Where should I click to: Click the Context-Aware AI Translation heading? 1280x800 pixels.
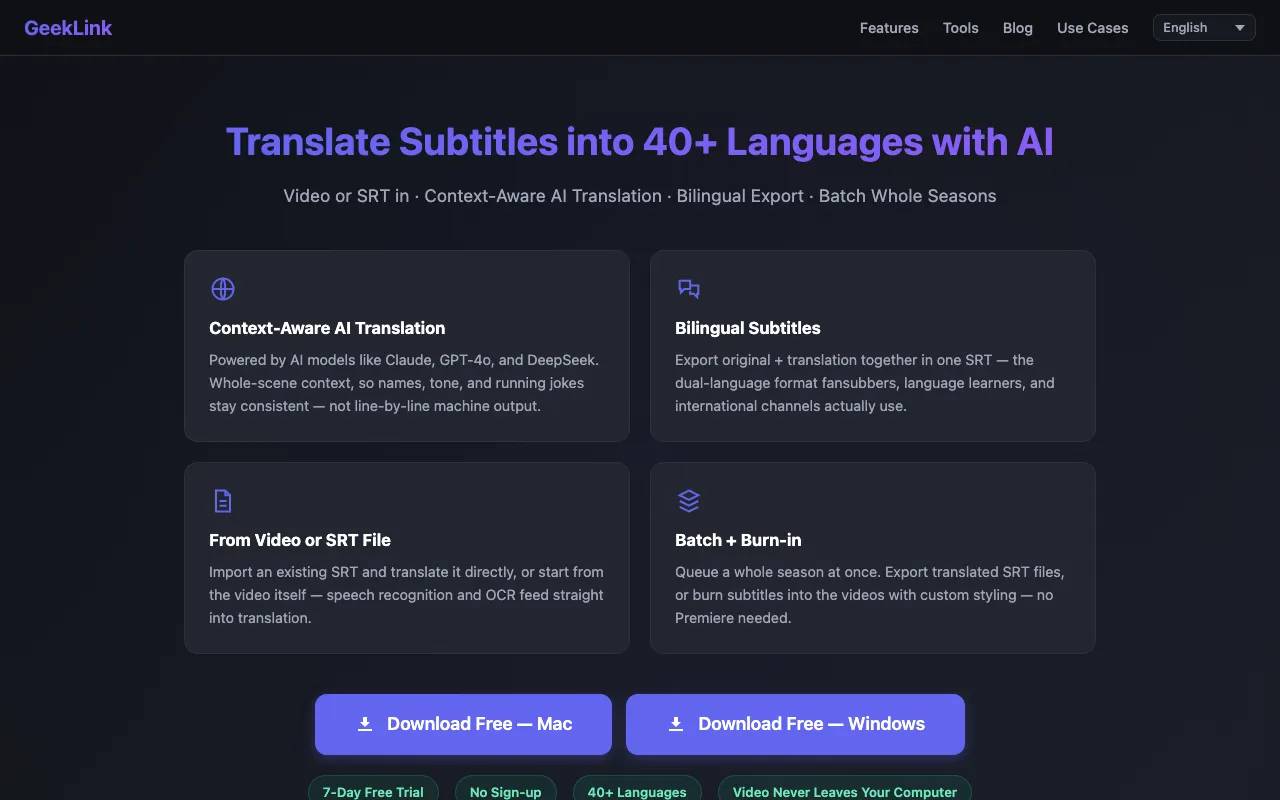tap(327, 328)
